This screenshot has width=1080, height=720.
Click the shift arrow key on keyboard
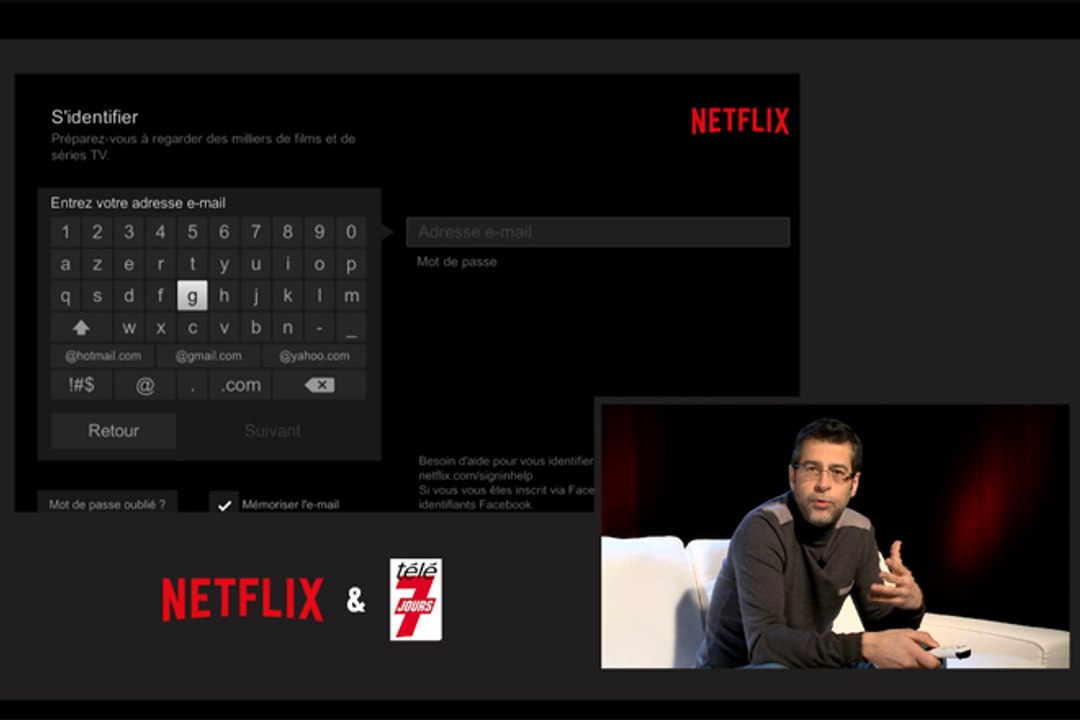point(81,328)
